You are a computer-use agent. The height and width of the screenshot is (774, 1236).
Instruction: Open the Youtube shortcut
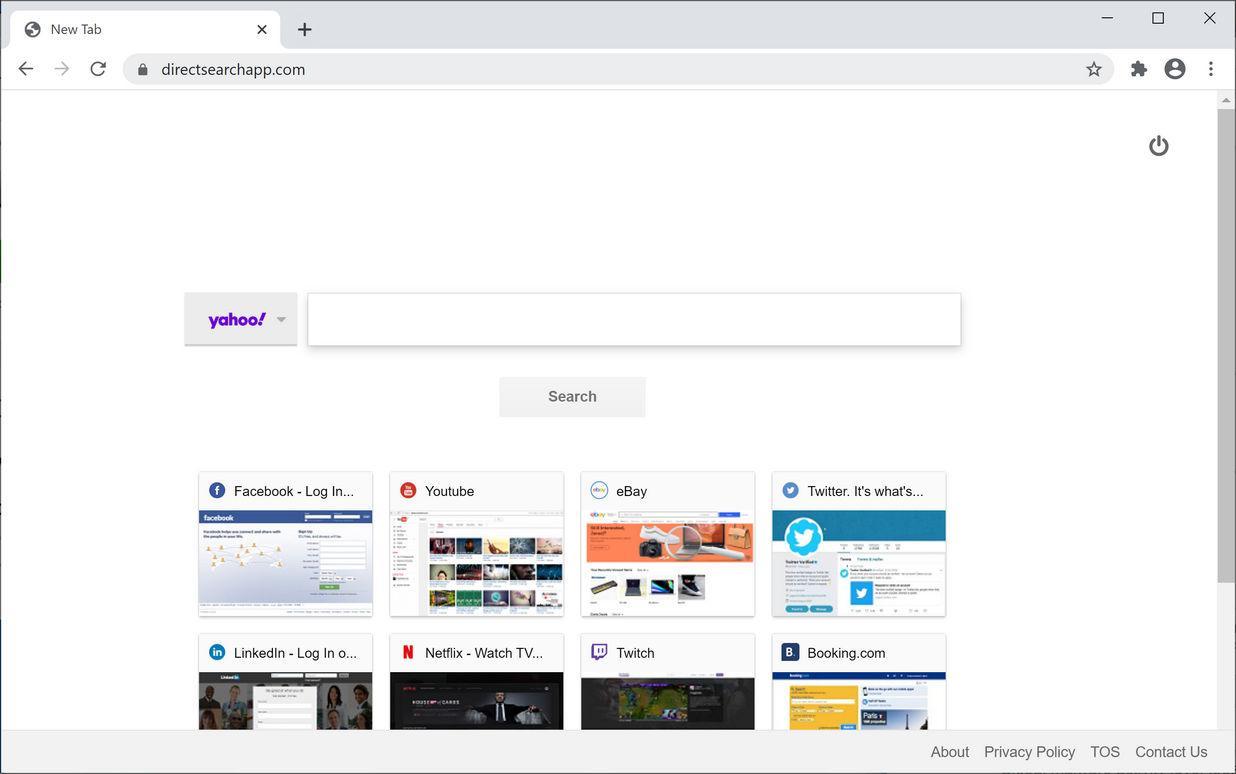(408, 490)
